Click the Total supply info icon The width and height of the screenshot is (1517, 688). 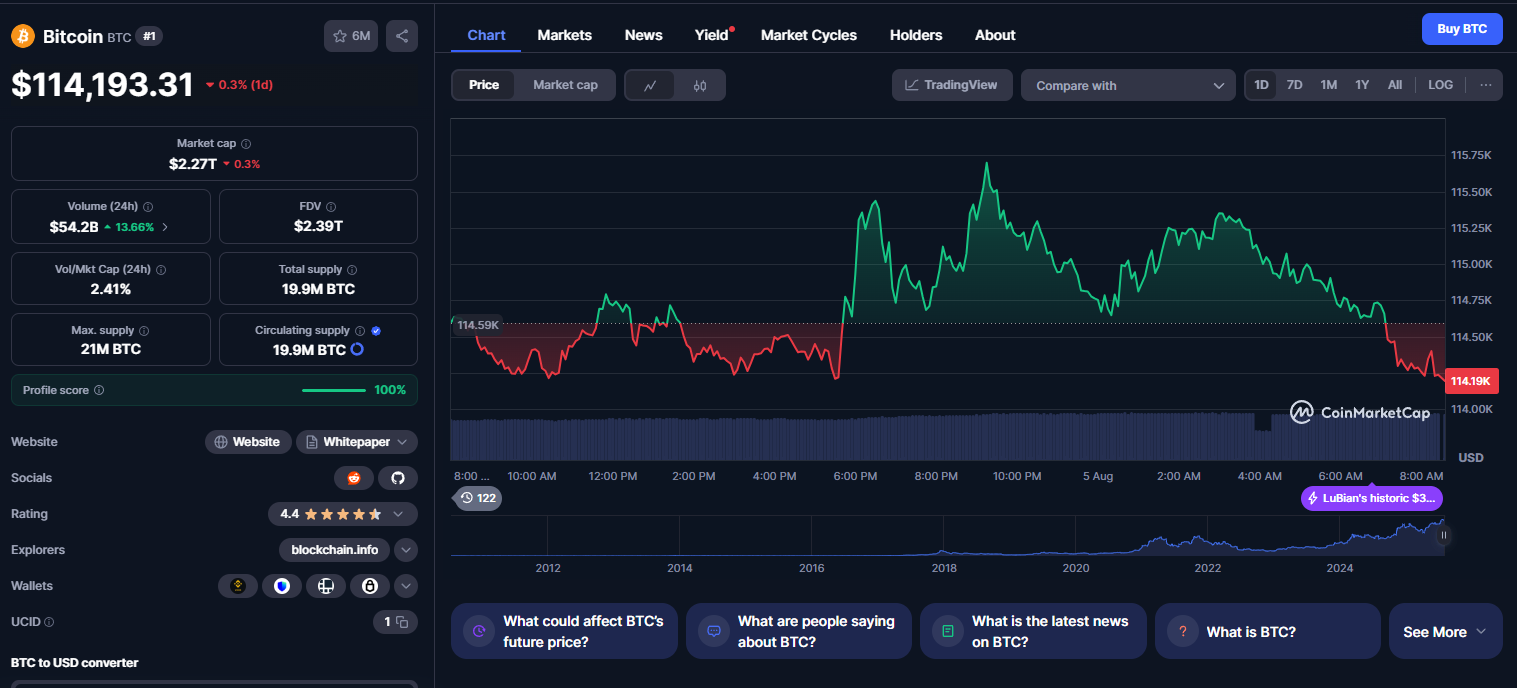352,270
